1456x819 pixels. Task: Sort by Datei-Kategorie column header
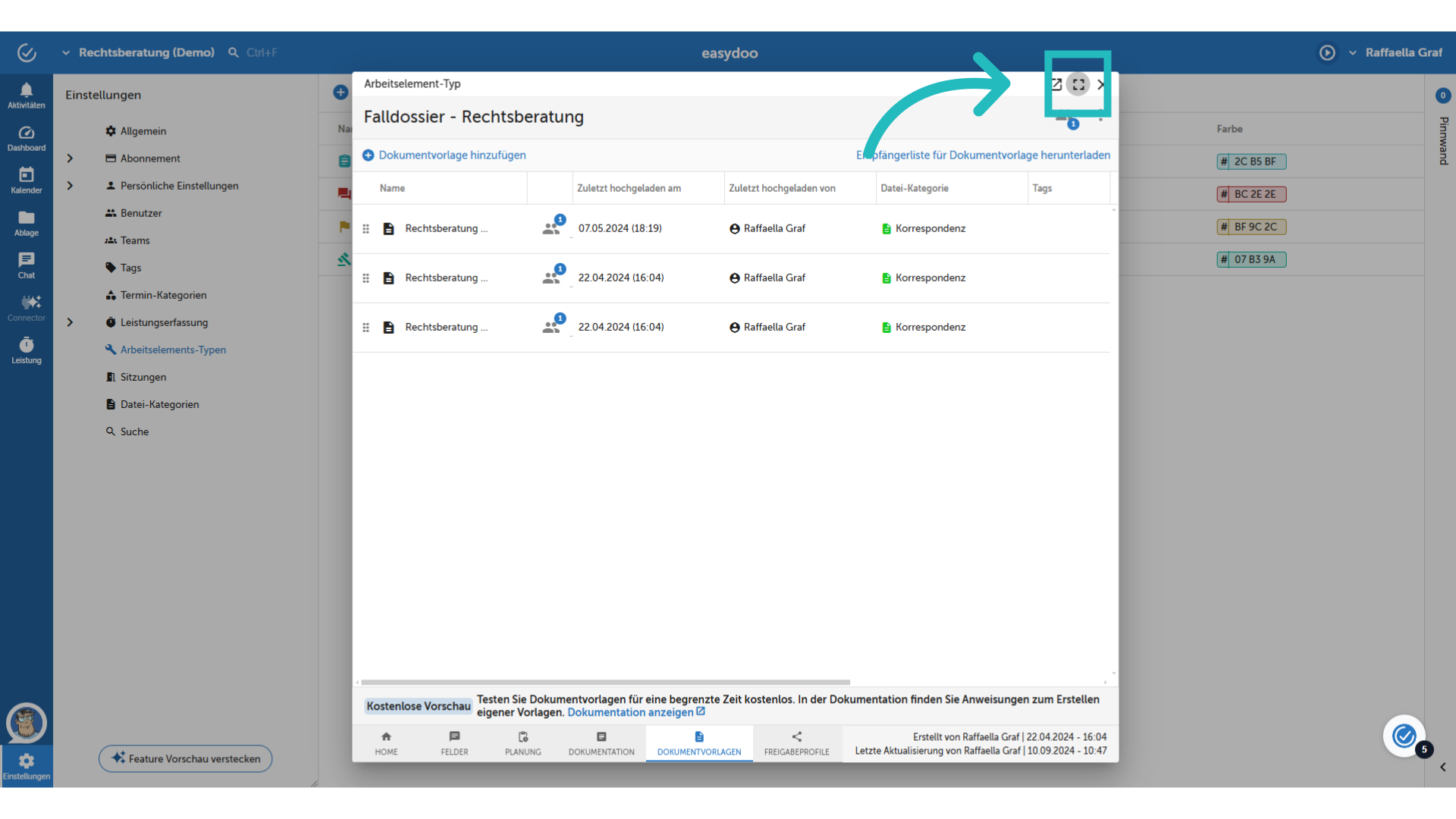click(914, 188)
